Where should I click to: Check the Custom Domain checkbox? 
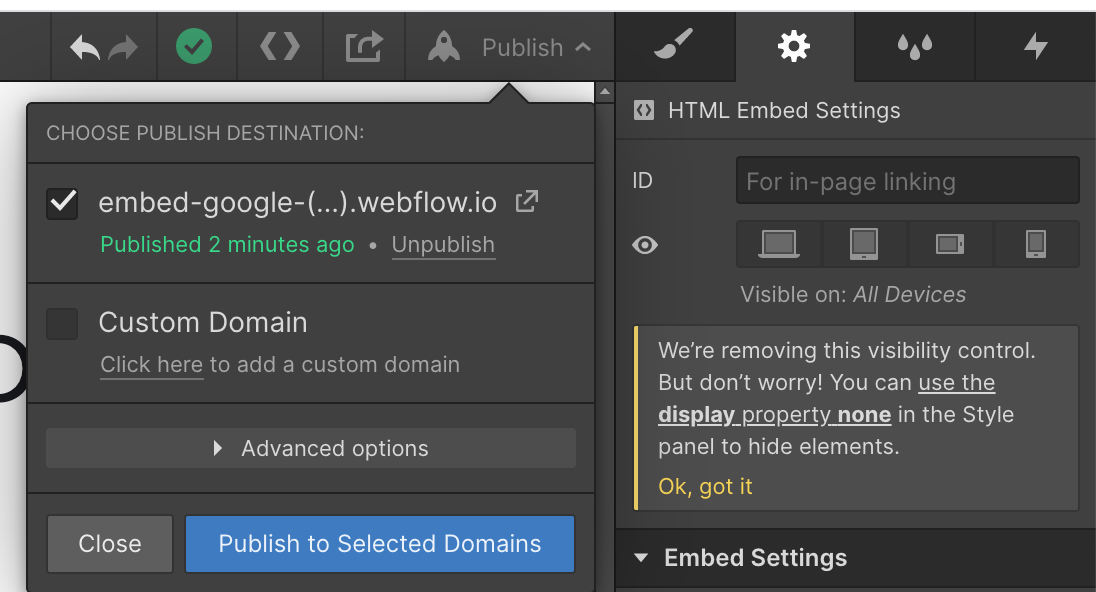click(x=62, y=324)
